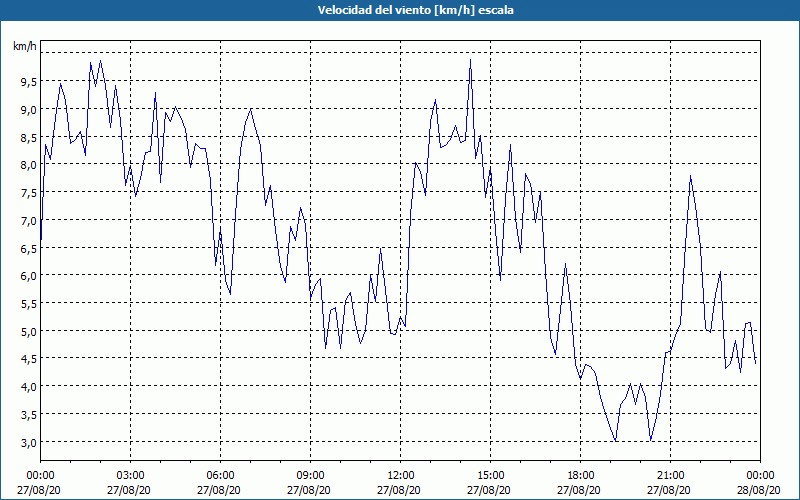
Task: Select the "00:00" label above first 27/08/20
Action: point(40,476)
